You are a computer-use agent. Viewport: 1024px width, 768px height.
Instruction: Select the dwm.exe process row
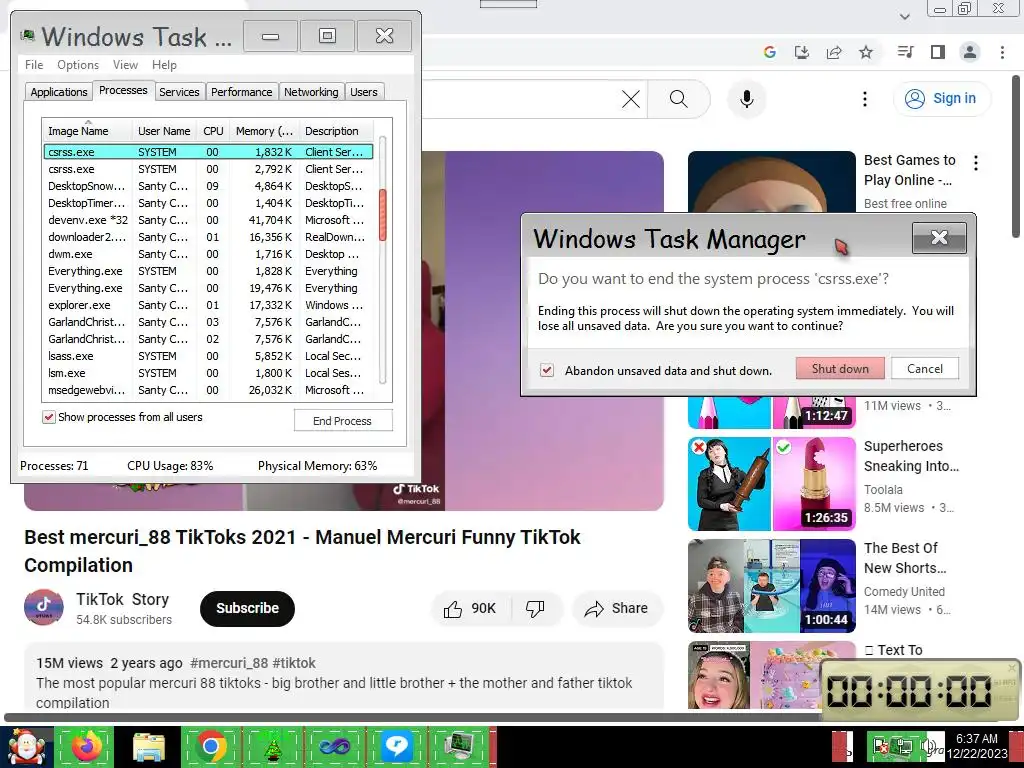(x=208, y=254)
